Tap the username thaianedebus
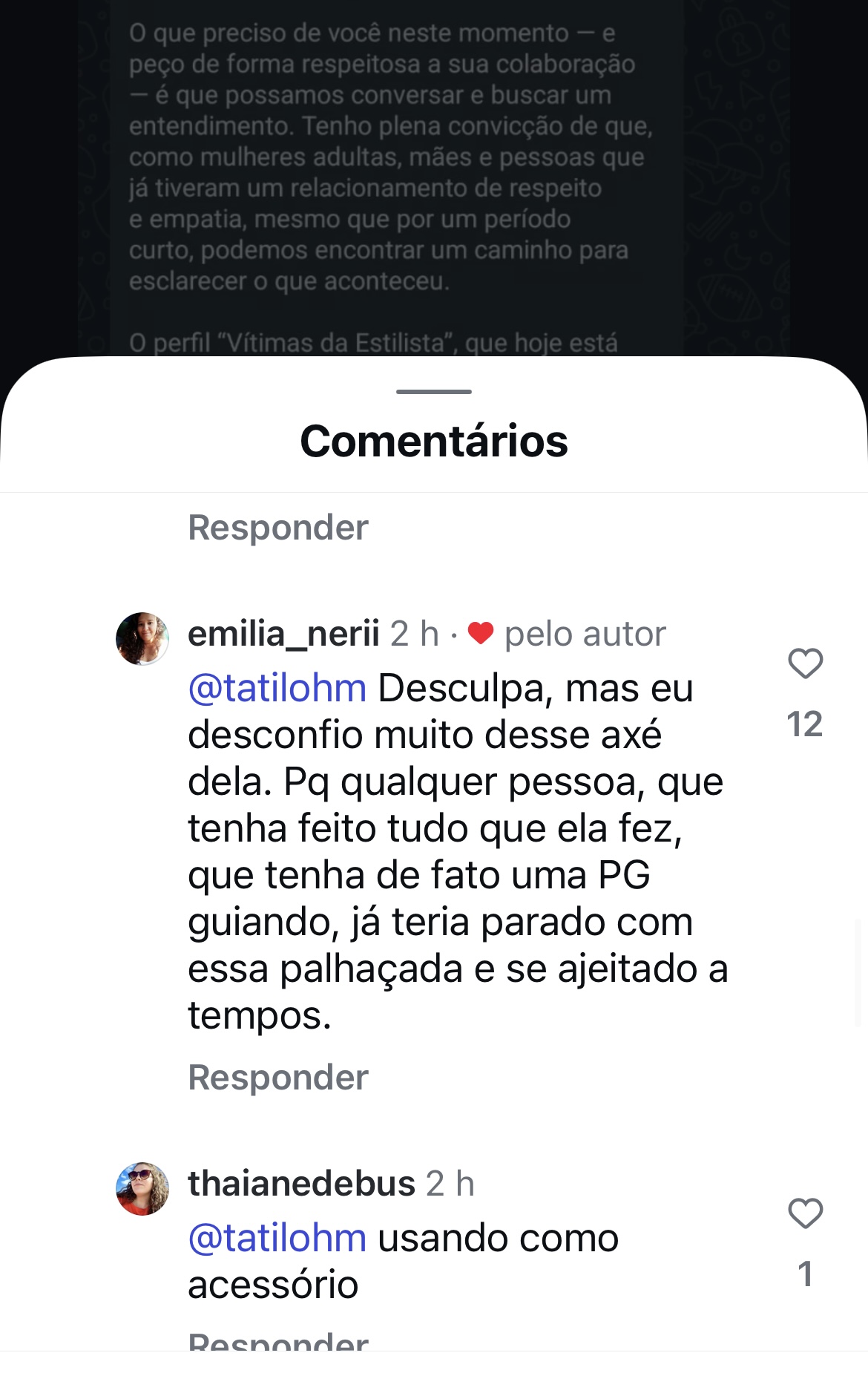The image size is (868, 1373). pyautogui.click(x=301, y=1183)
